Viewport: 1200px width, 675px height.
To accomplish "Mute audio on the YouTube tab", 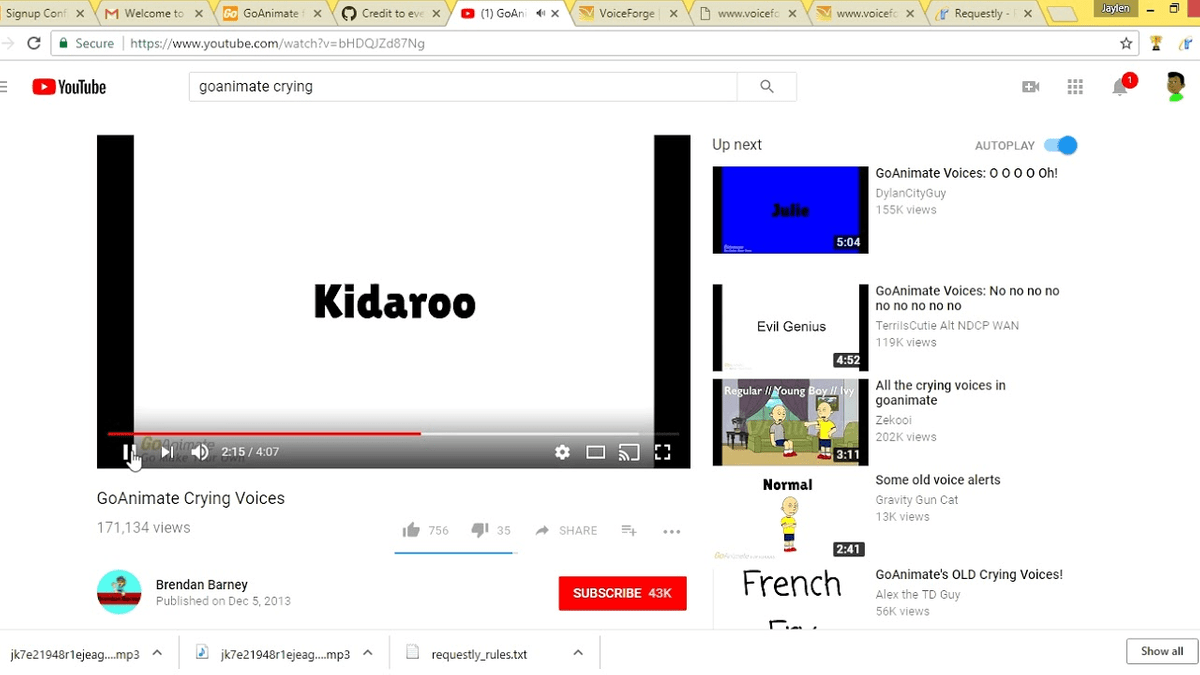I will 541,13.
